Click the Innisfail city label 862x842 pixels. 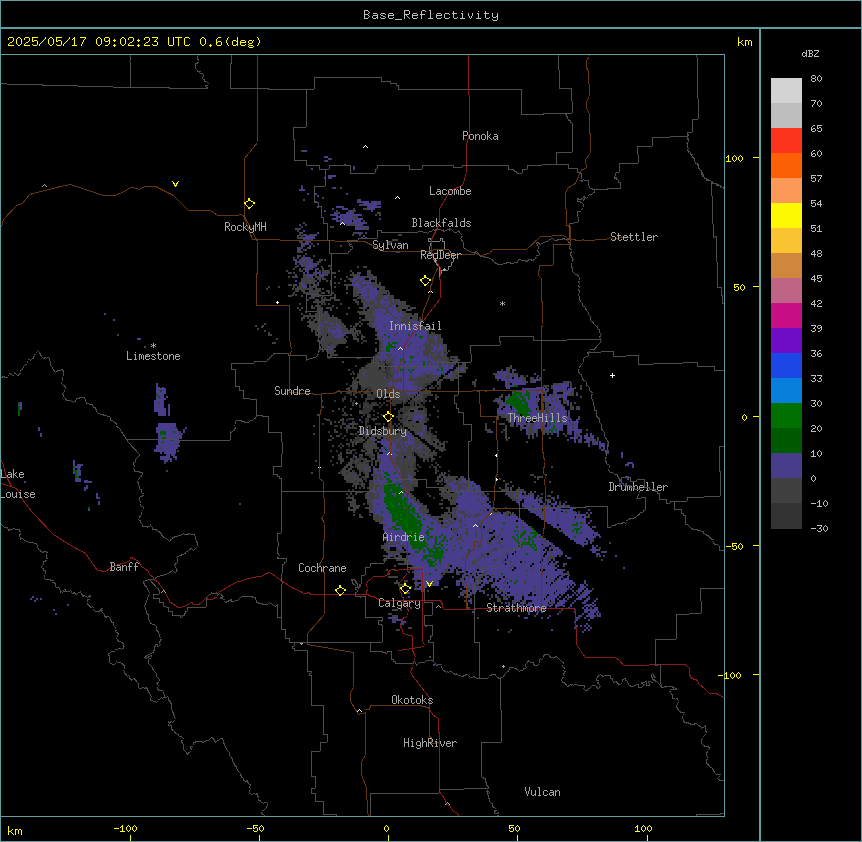tap(415, 326)
